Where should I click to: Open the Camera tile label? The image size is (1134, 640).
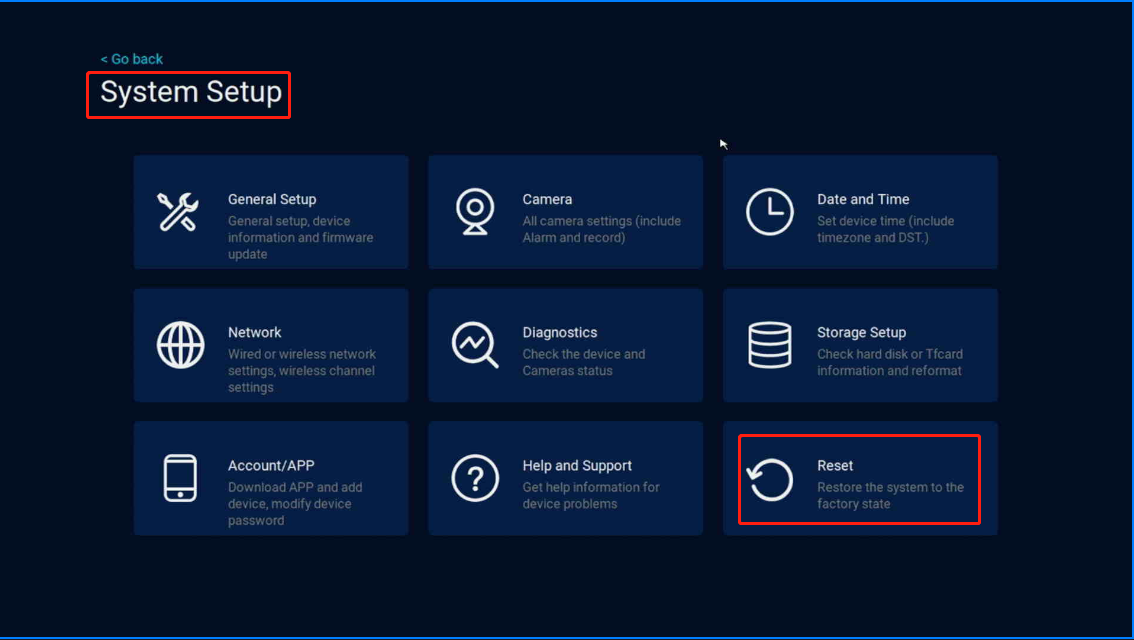[x=547, y=199]
